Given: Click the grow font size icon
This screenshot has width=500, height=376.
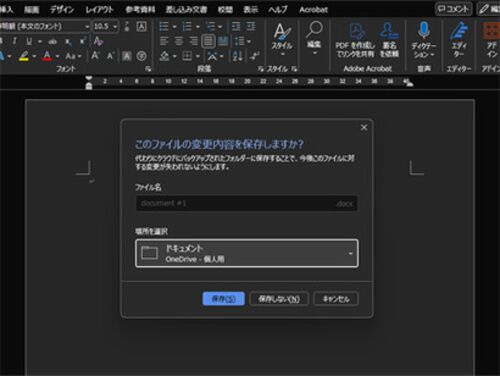Looking at the screenshot, I should point(95,56).
